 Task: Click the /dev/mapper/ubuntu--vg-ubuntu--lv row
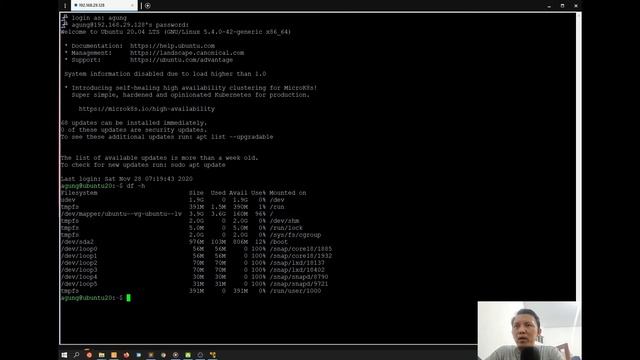pos(167,214)
